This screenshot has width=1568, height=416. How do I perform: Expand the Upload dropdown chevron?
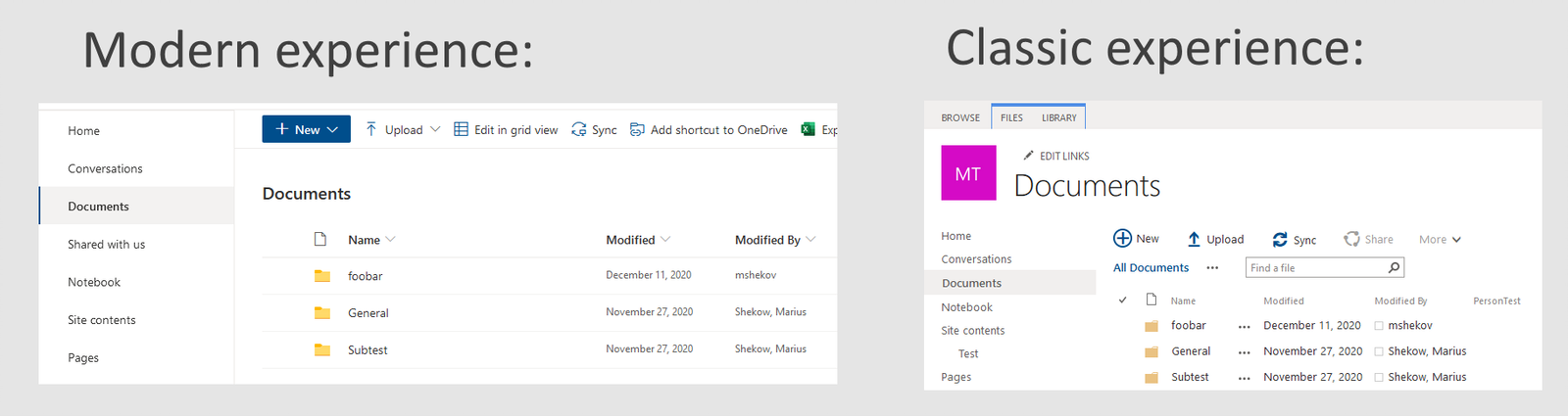(x=435, y=129)
